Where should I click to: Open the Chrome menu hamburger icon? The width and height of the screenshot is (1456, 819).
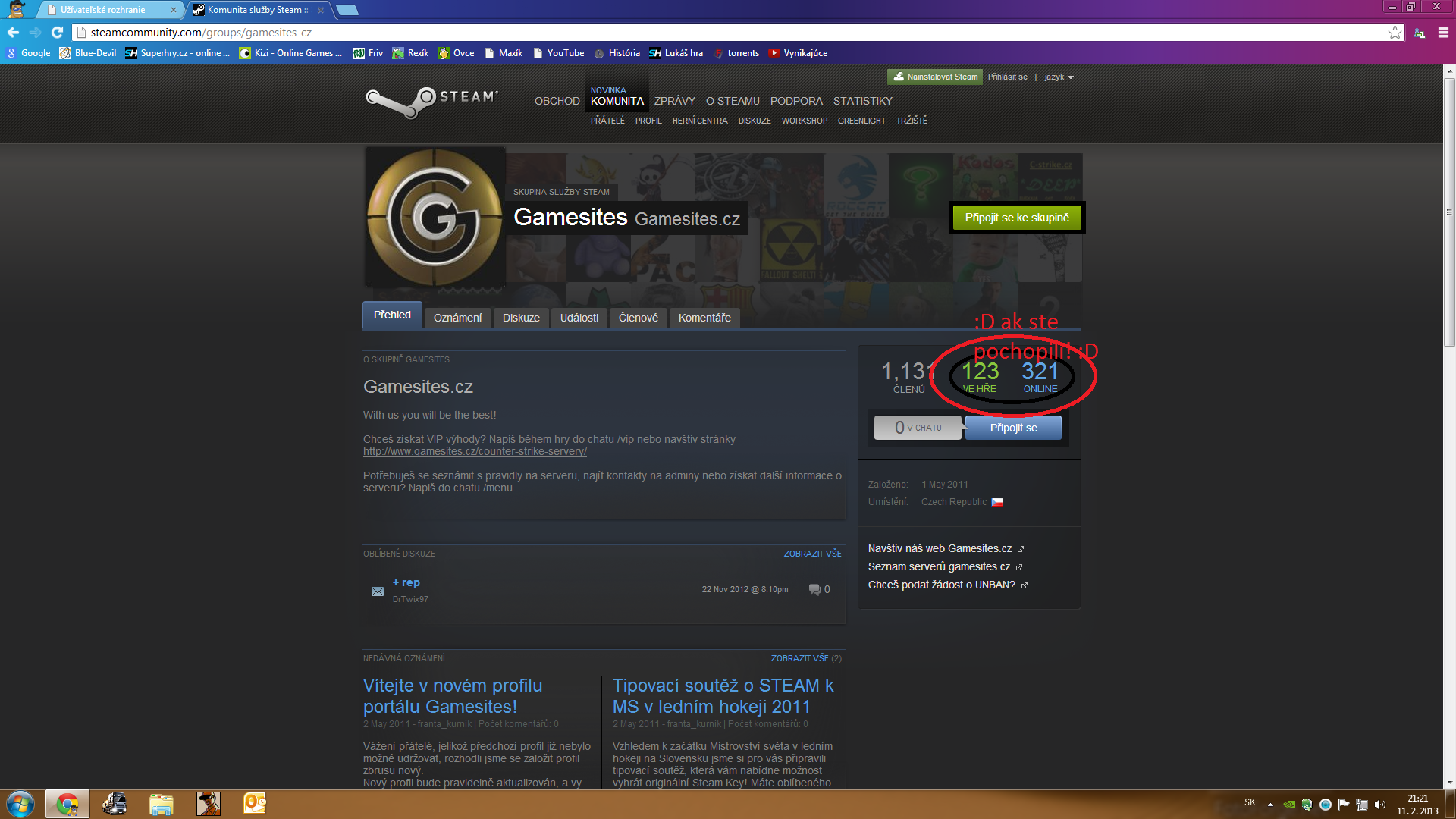click(x=1443, y=32)
